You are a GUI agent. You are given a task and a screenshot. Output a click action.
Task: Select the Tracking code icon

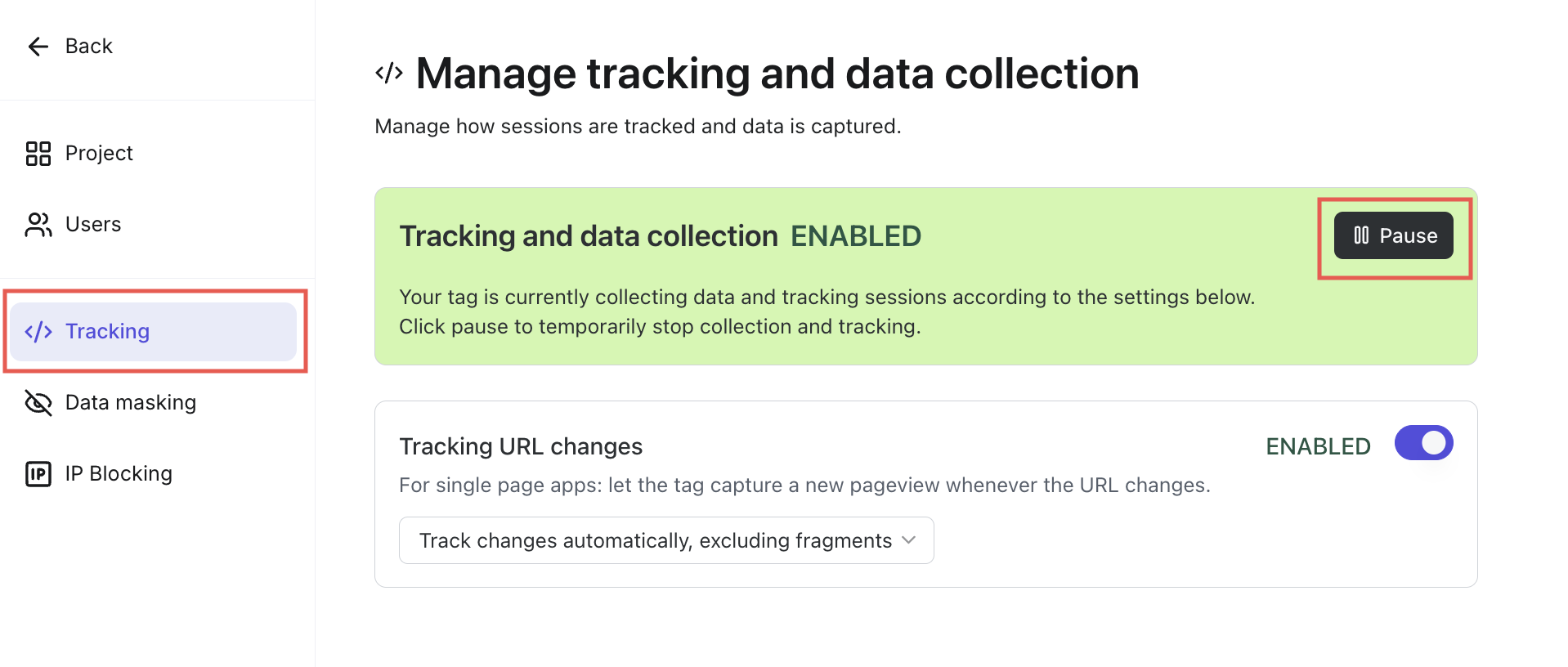(x=38, y=332)
